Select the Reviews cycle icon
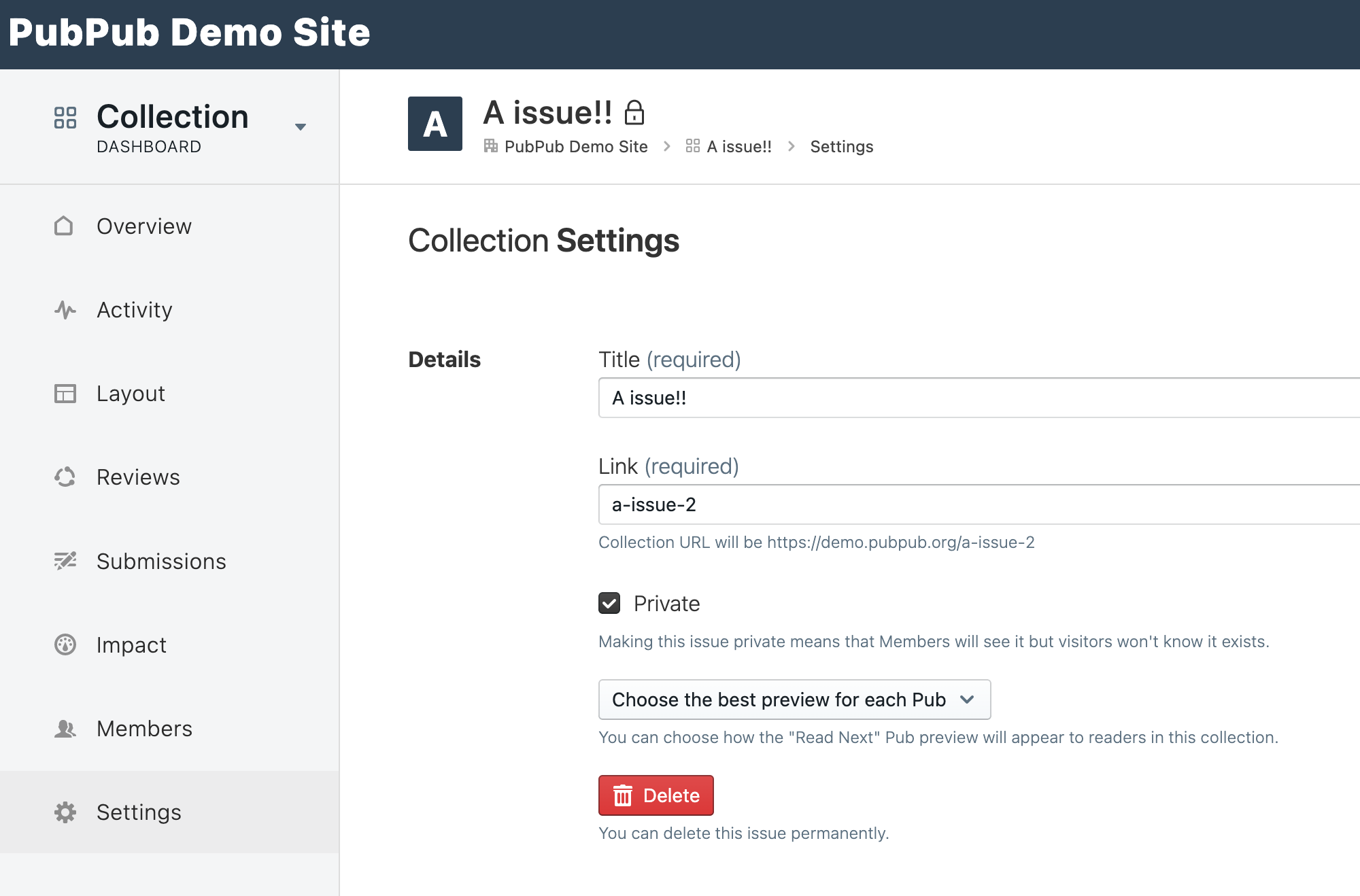 (x=65, y=477)
